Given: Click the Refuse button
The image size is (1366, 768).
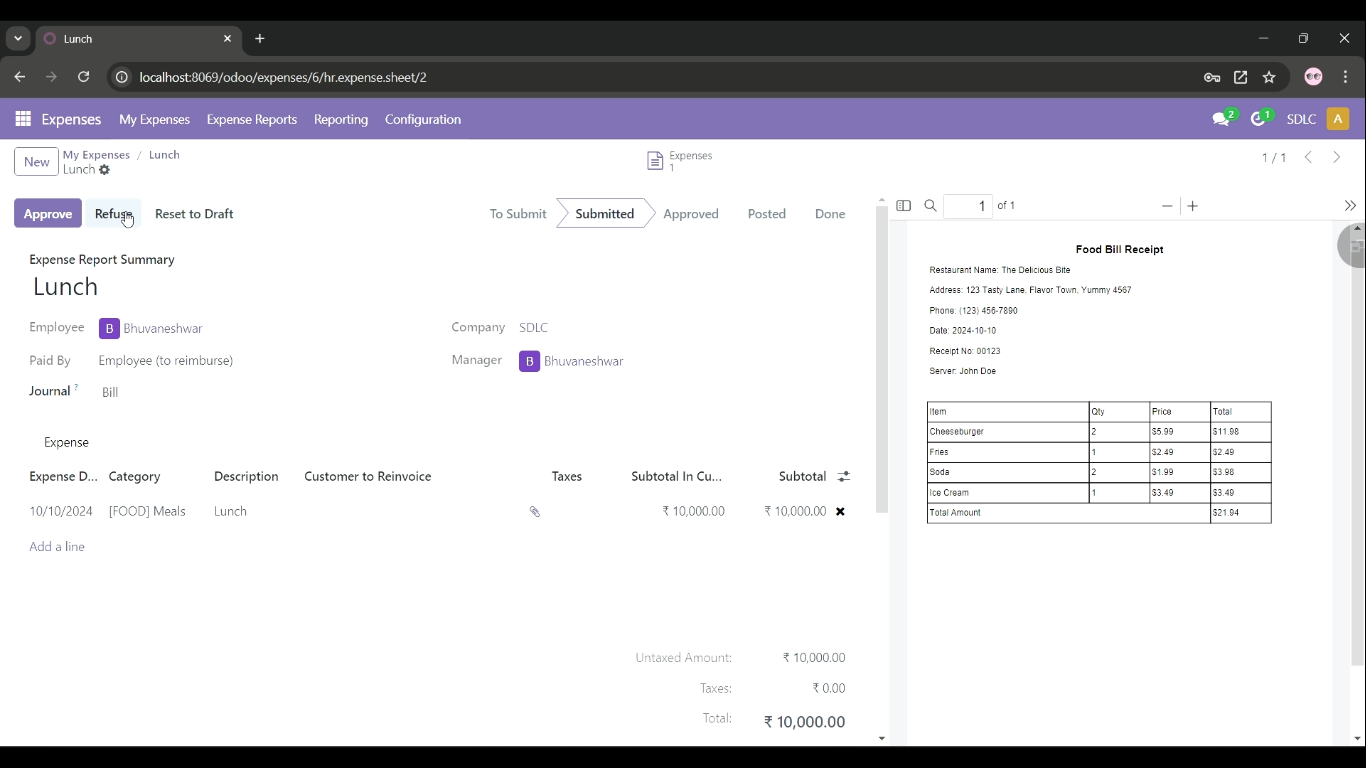Looking at the screenshot, I should pyautogui.click(x=113, y=213).
